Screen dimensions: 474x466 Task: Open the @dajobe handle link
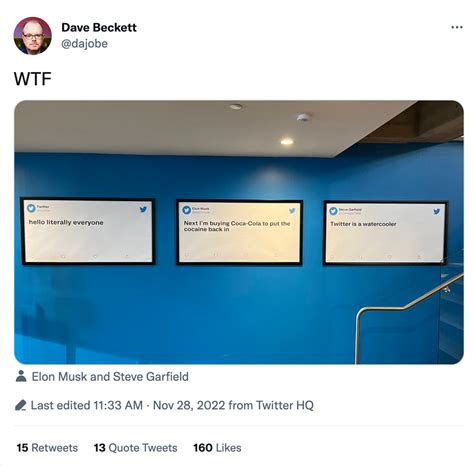(x=84, y=44)
